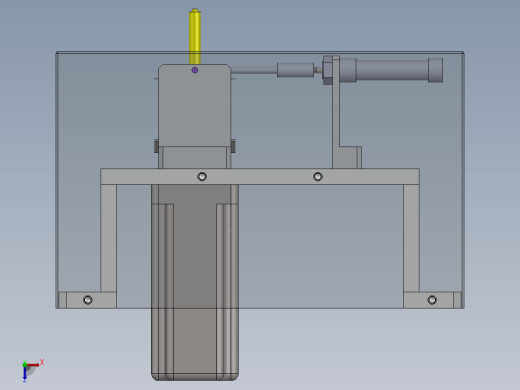Click the purple point on the slider block
The height and width of the screenshot is (390, 520).
pyautogui.click(x=195, y=70)
